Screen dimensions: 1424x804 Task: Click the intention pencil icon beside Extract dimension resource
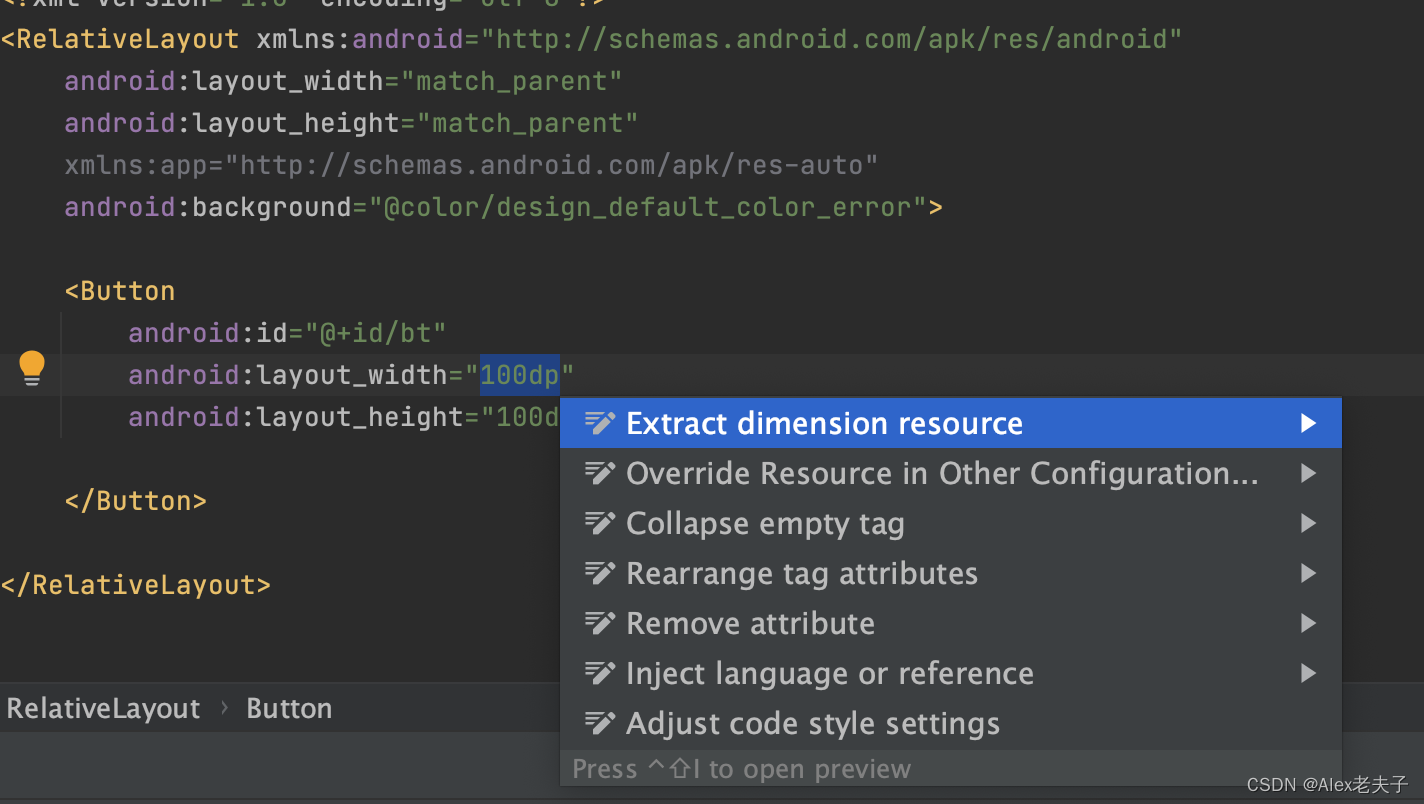pos(600,423)
